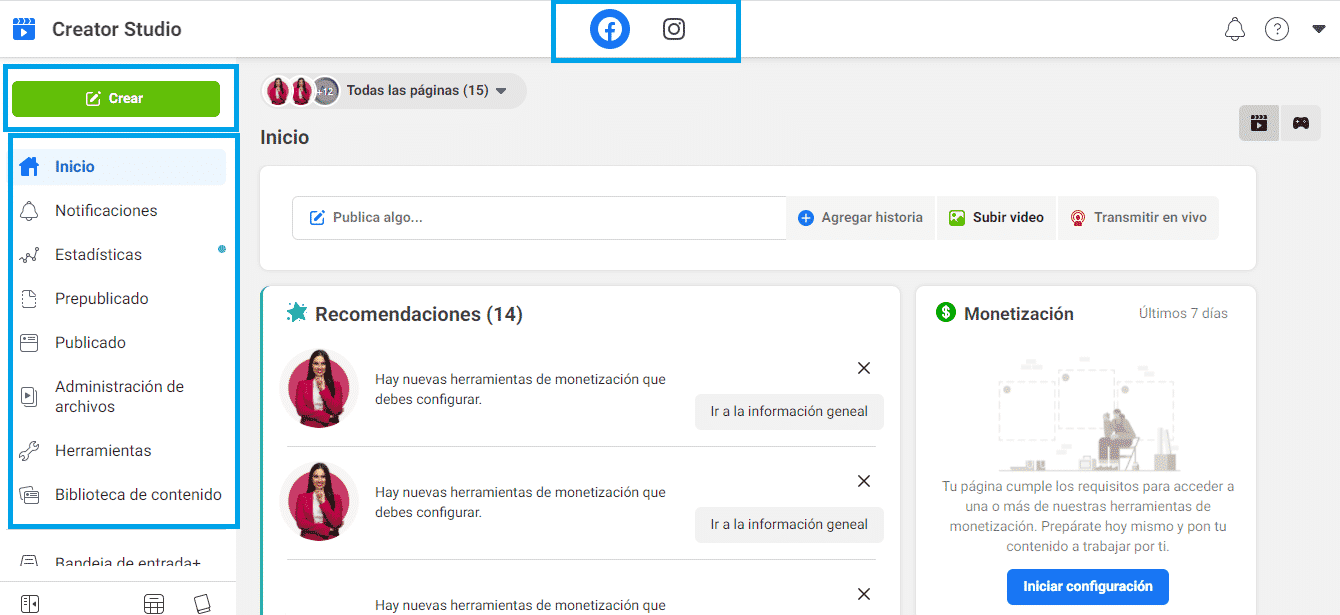The width and height of the screenshot is (1340, 615).
Task: Switch to the Facebook platform icon
Action: point(610,29)
